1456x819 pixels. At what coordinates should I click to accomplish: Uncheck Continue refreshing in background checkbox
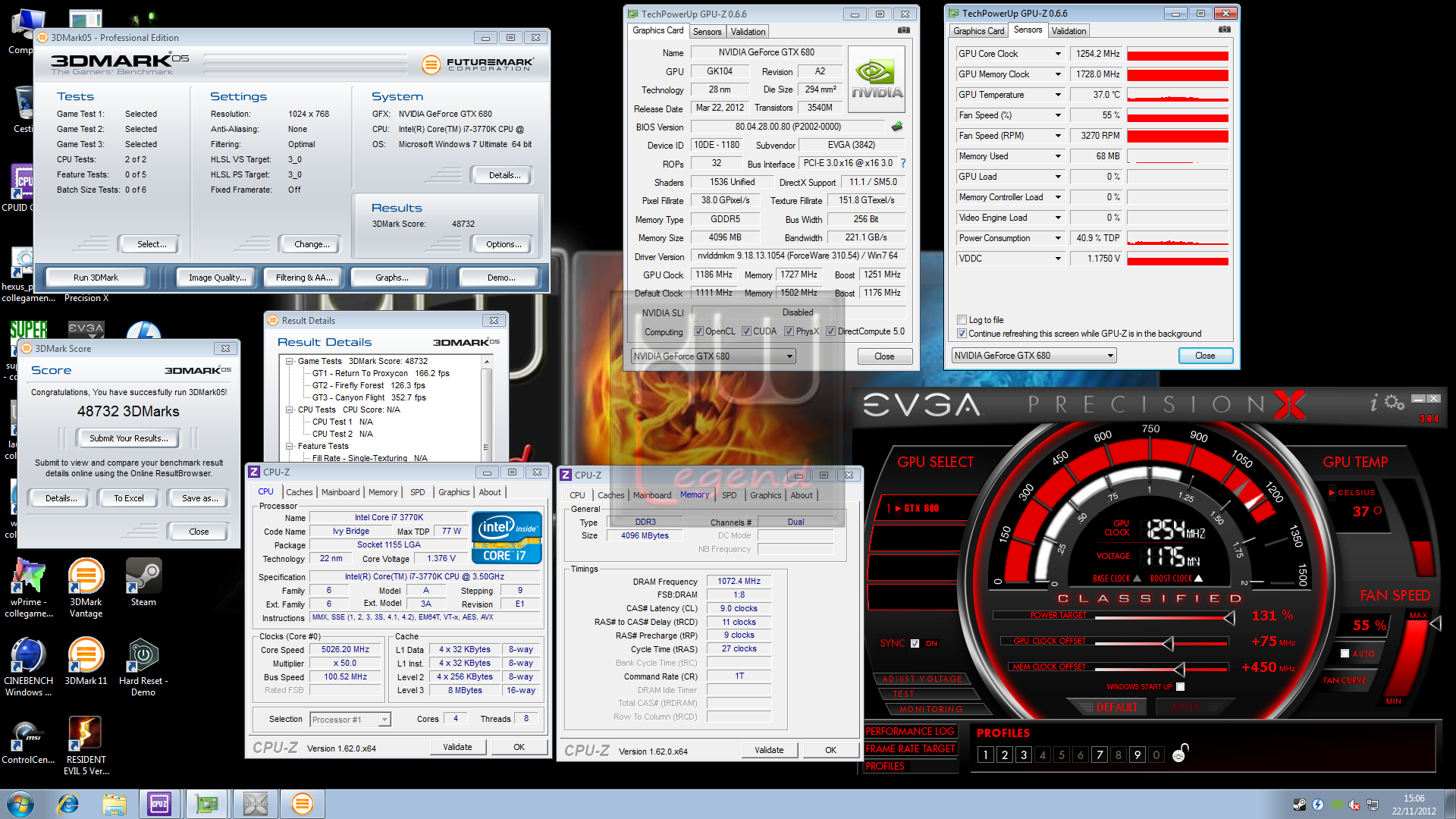click(x=962, y=334)
